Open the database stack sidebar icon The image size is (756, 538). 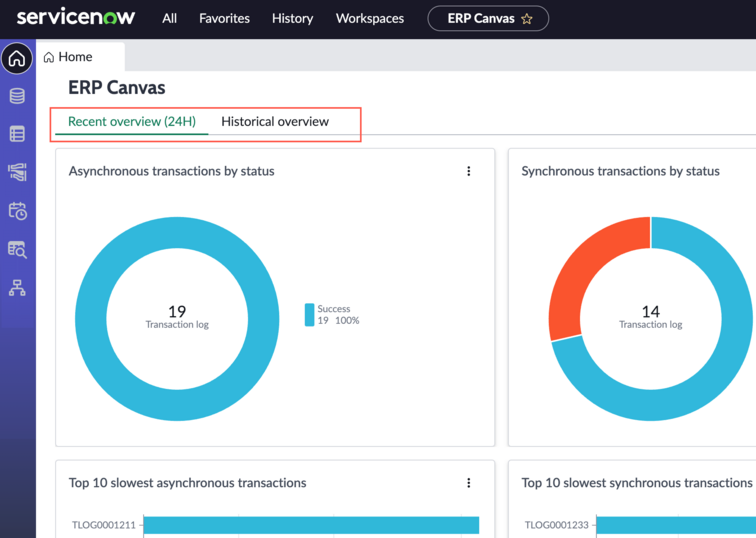coord(17,96)
